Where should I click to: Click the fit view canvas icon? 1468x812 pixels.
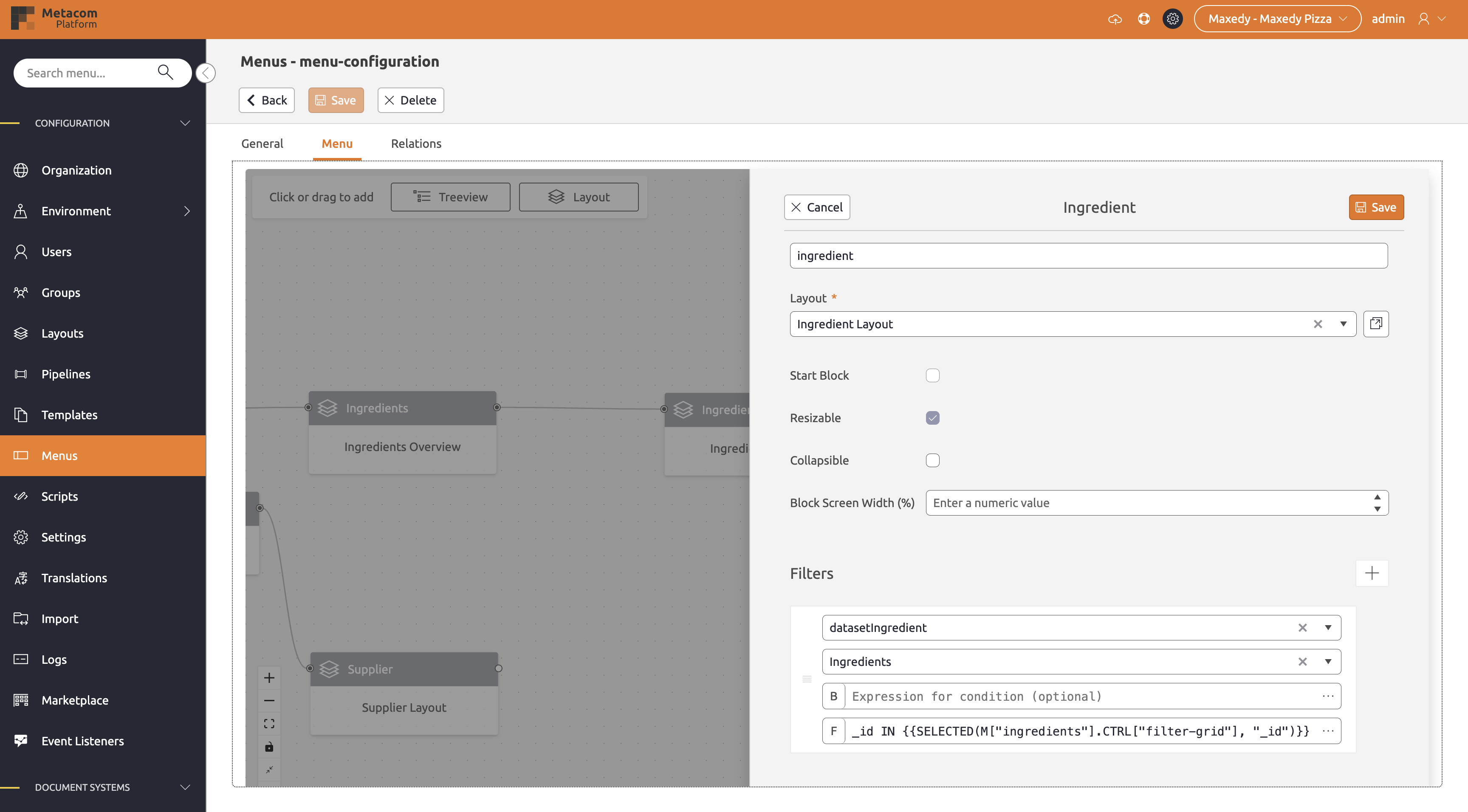(x=270, y=724)
